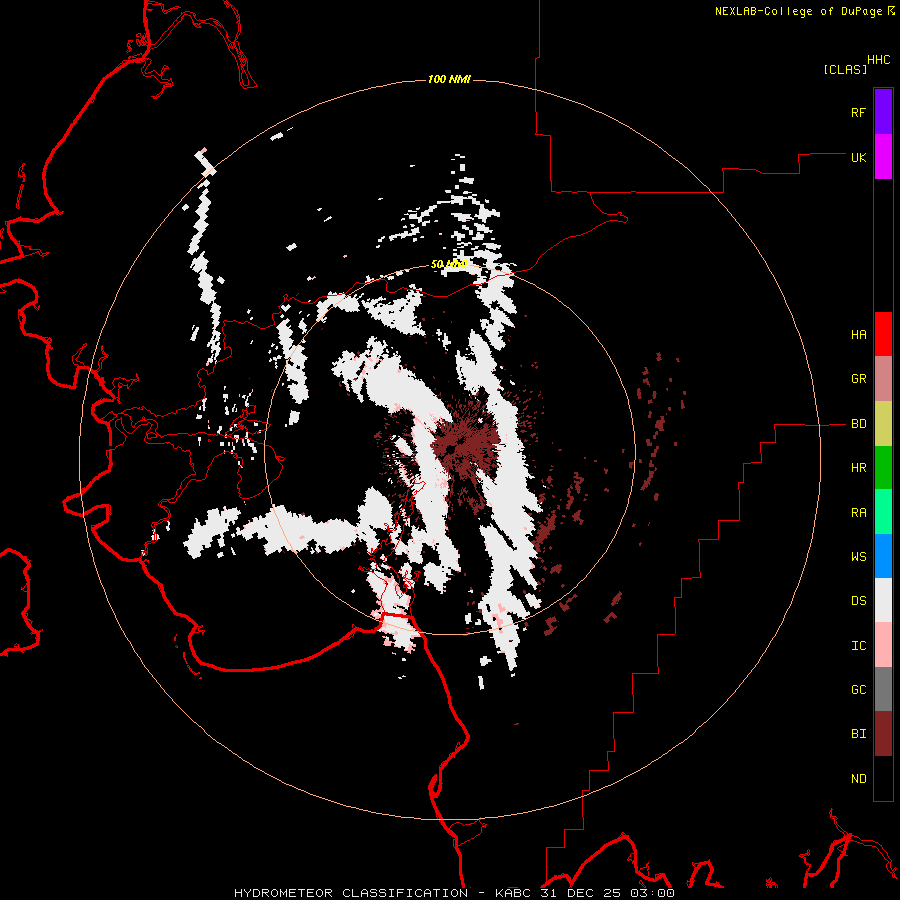
Task: Select the BD yellow legend block
Action: pyautogui.click(x=883, y=424)
